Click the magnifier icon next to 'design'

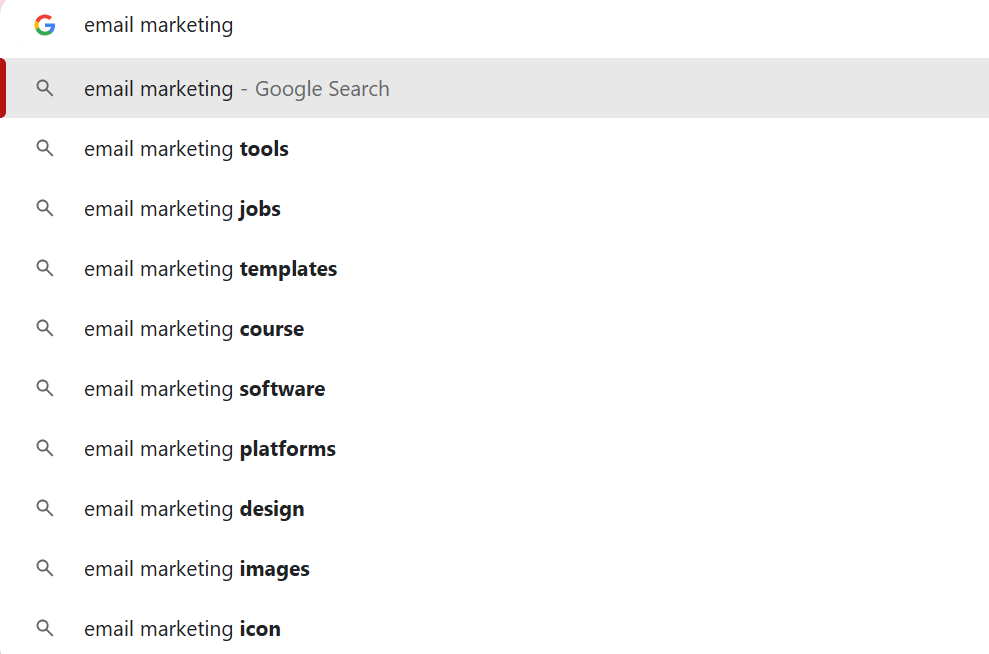coord(44,508)
